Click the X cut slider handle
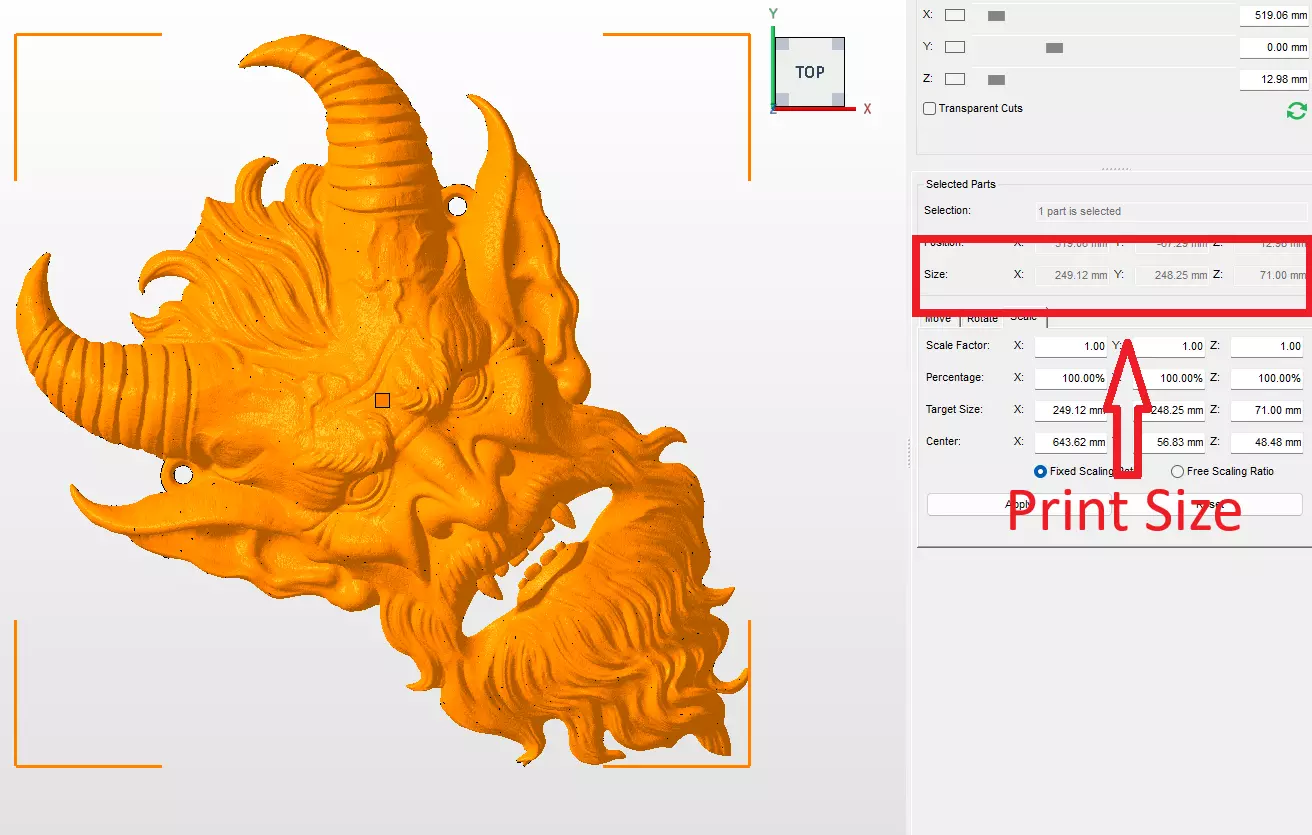The width and height of the screenshot is (1312, 835). click(996, 16)
